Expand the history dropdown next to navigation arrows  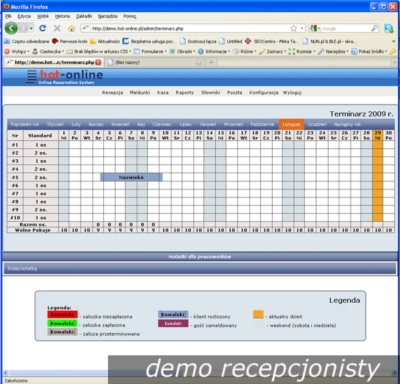tap(31, 28)
